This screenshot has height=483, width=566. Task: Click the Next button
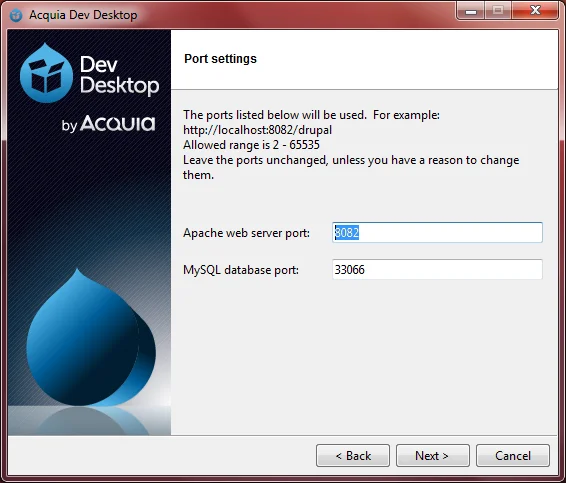coord(432,456)
